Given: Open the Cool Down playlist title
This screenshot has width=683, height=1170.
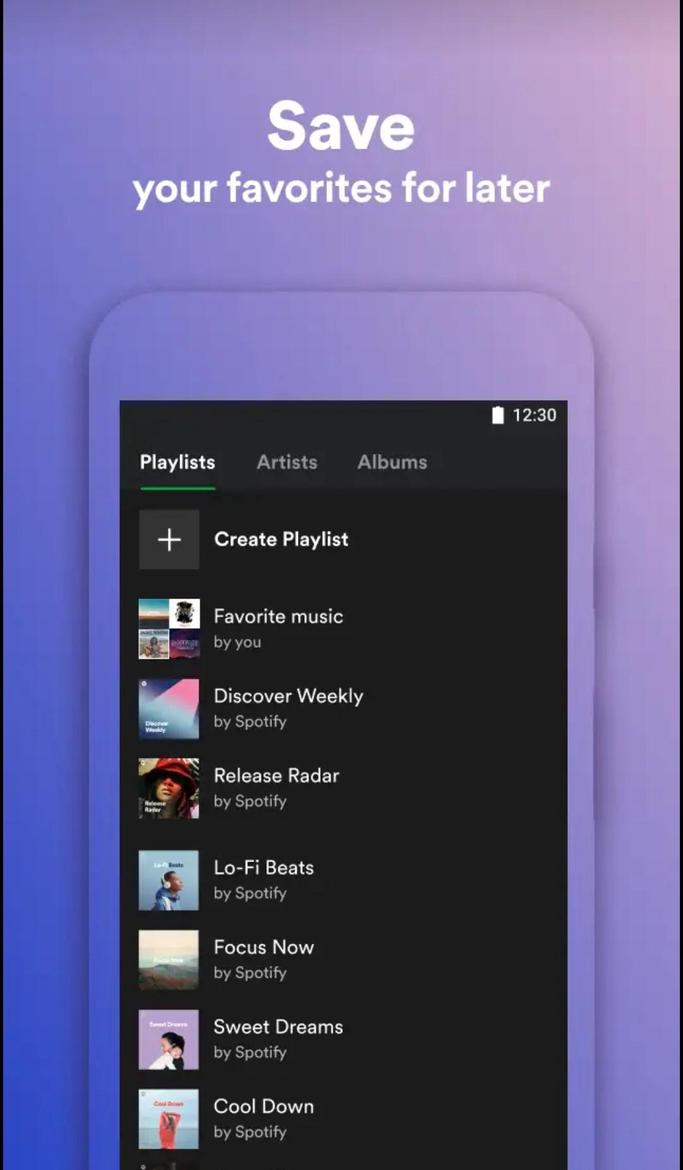Looking at the screenshot, I should [263, 1107].
